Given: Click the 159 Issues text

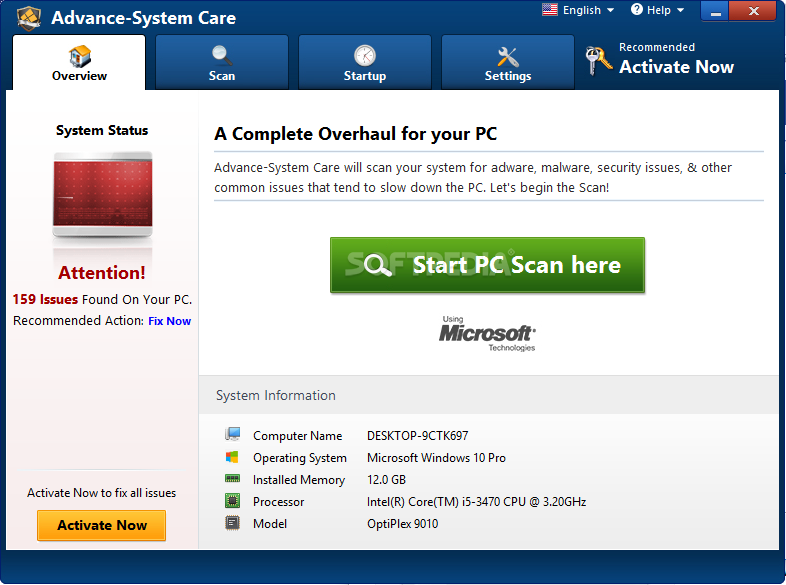Looking at the screenshot, I should [x=45, y=299].
